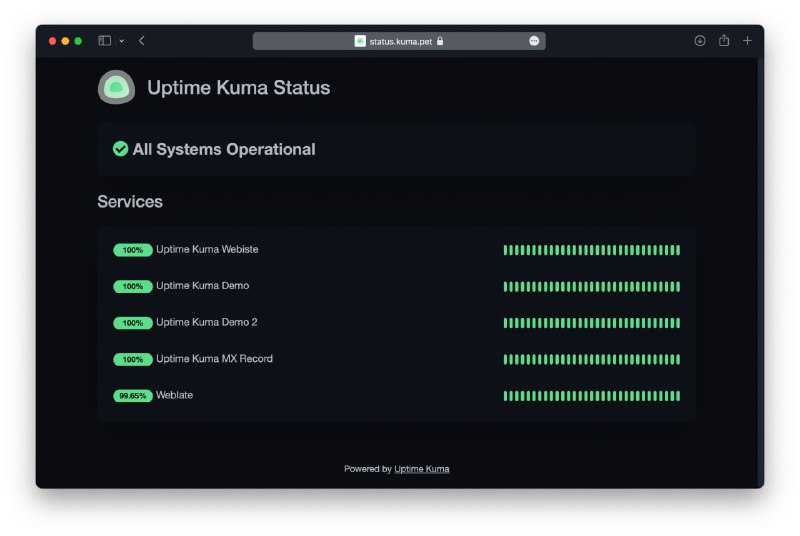Click the Uptime Kuma Demo service name
Viewport: 800px width, 536px height.
[203, 286]
